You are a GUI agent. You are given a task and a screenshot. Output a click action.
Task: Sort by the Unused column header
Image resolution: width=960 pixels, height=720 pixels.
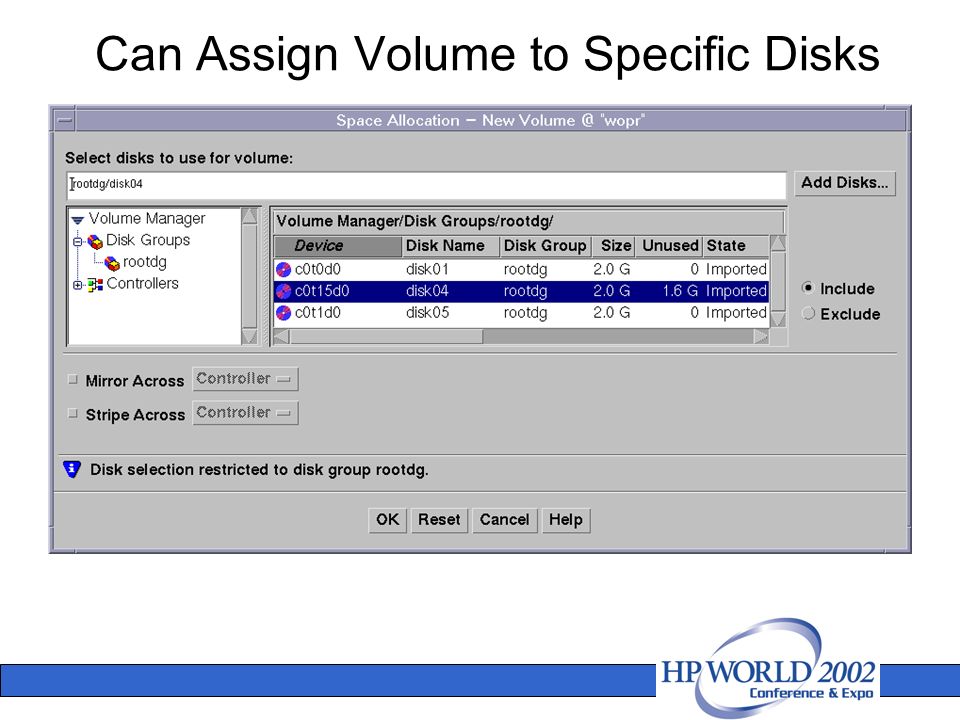pyautogui.click(x=669, y=246)
